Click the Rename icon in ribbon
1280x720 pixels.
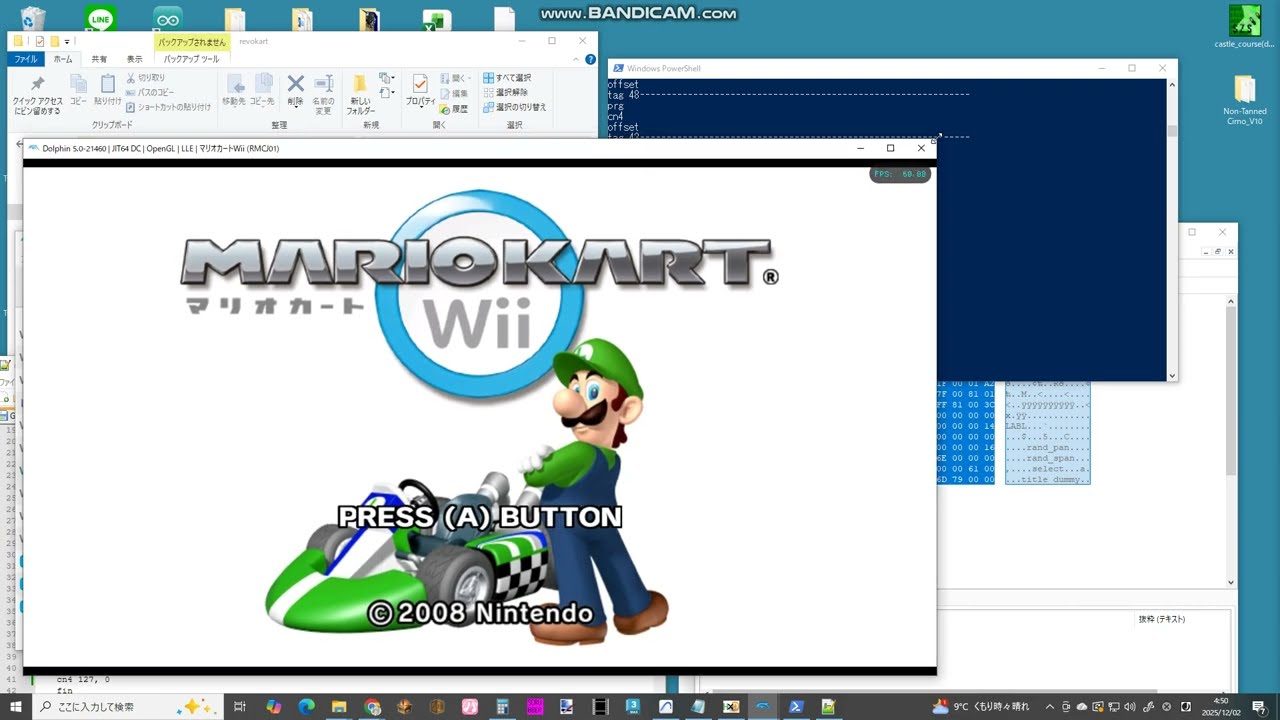click(x=323, y=83)
